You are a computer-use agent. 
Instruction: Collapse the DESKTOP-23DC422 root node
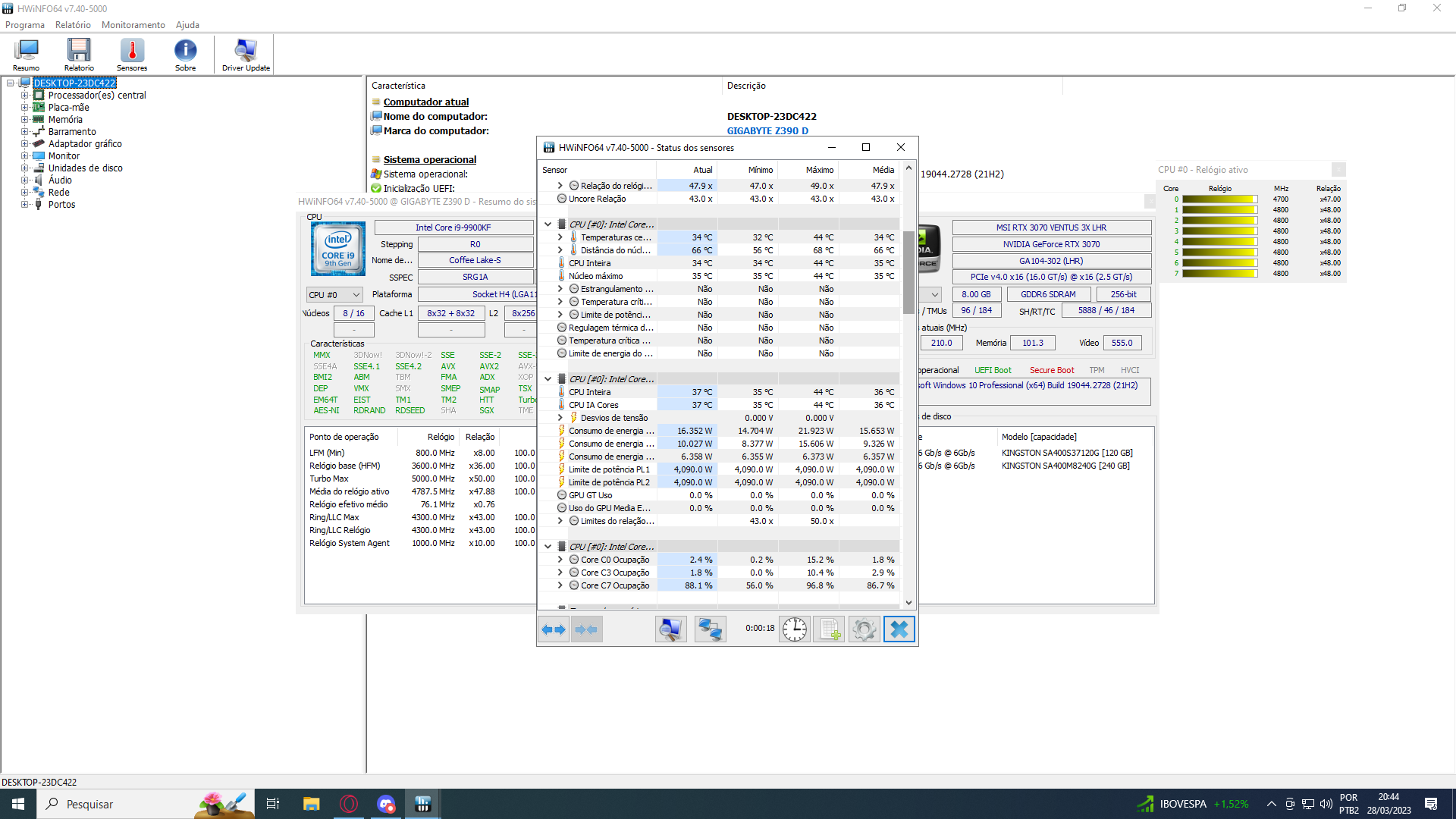pyautogui.click(x=10, y=83)
